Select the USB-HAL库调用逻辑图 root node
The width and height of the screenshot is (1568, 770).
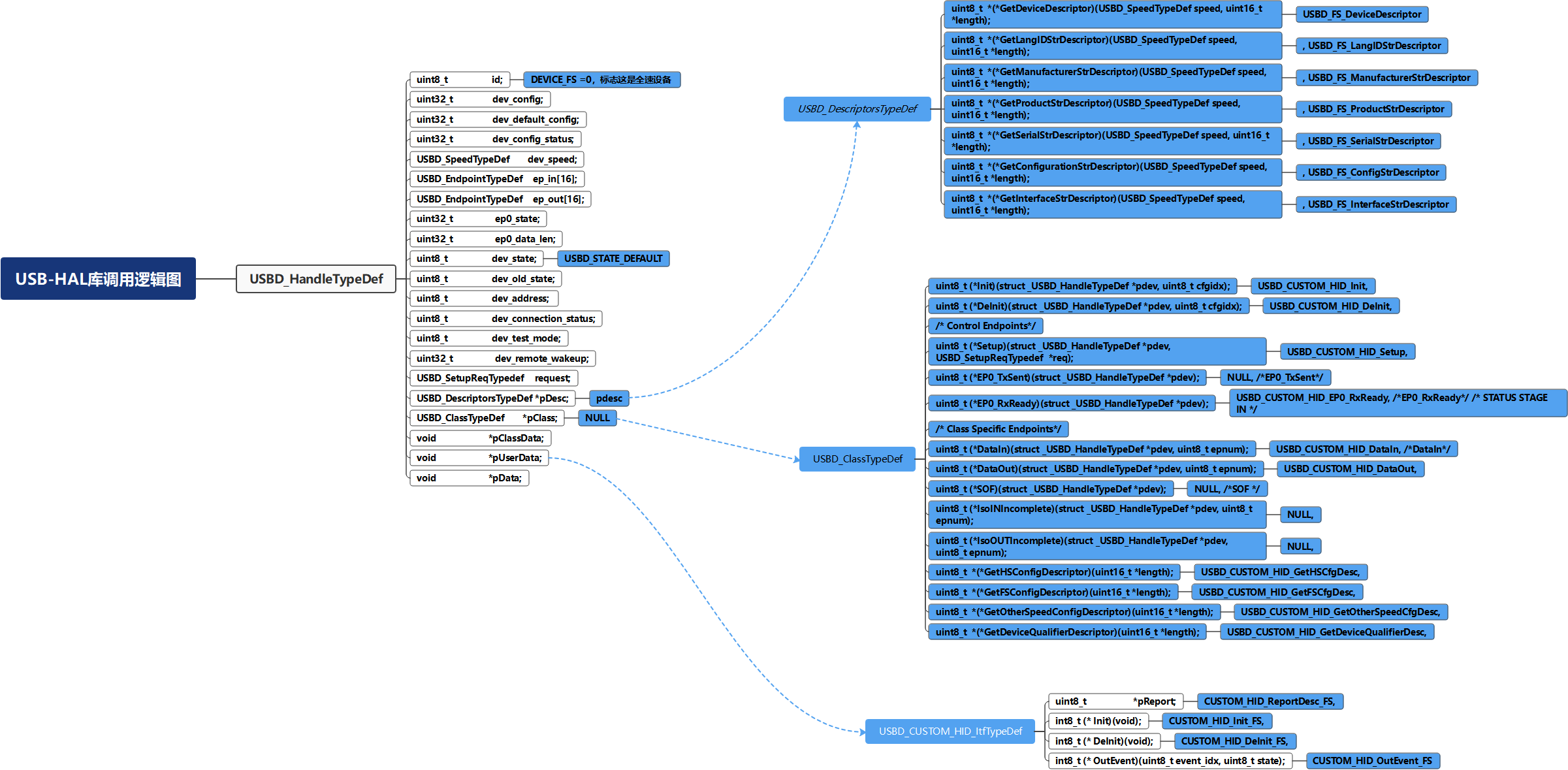[98, 279]
